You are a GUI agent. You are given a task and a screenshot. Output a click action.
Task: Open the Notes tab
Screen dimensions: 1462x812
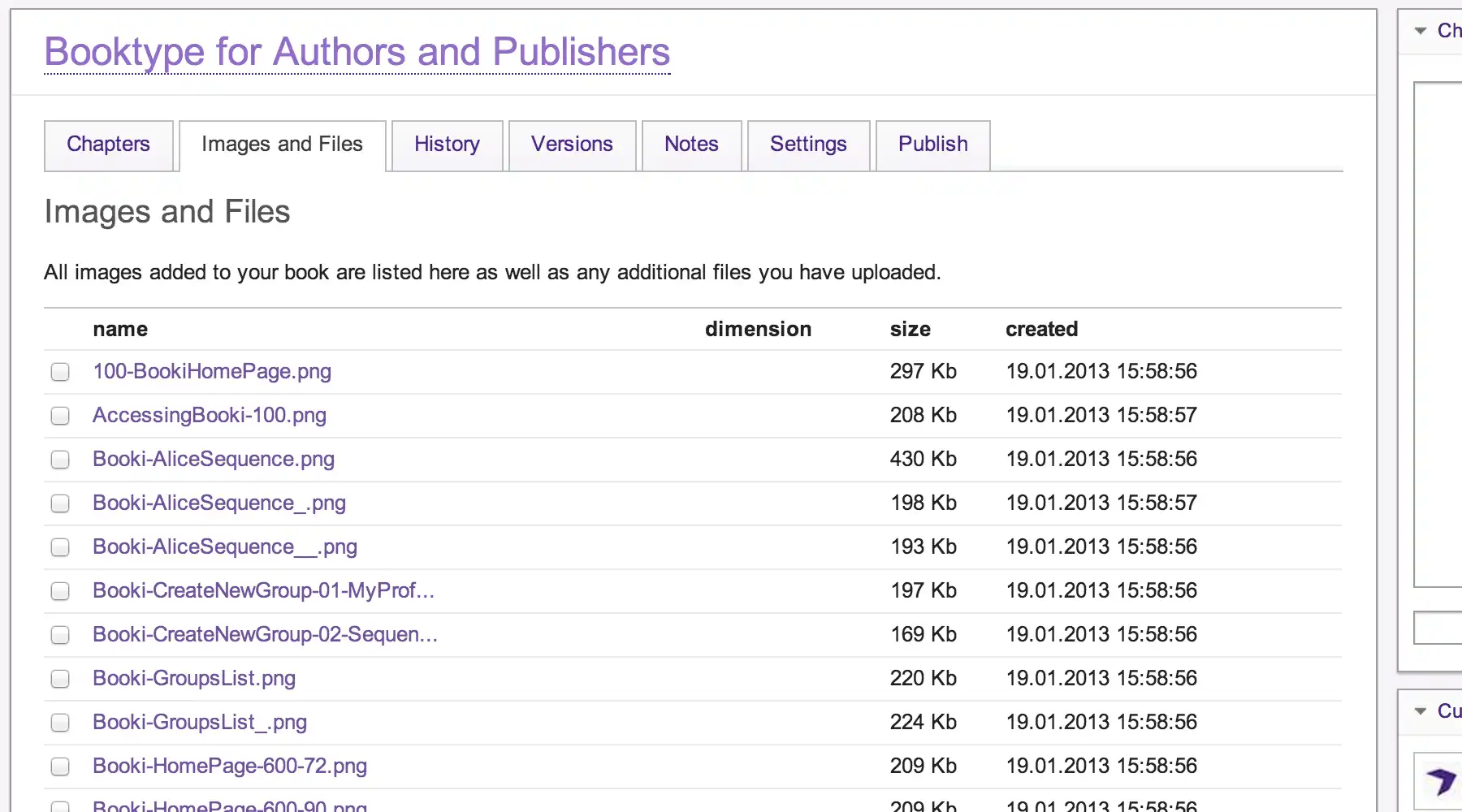(691, 145)
